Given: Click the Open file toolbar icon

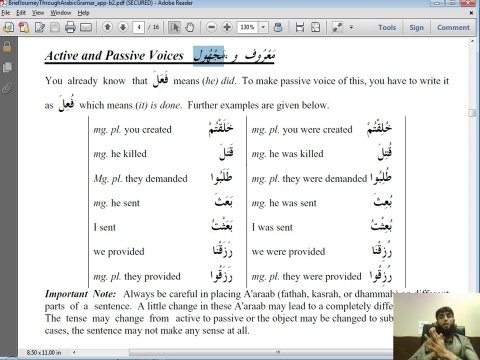Looking at the screenshot, I should [x=8, y=27].
